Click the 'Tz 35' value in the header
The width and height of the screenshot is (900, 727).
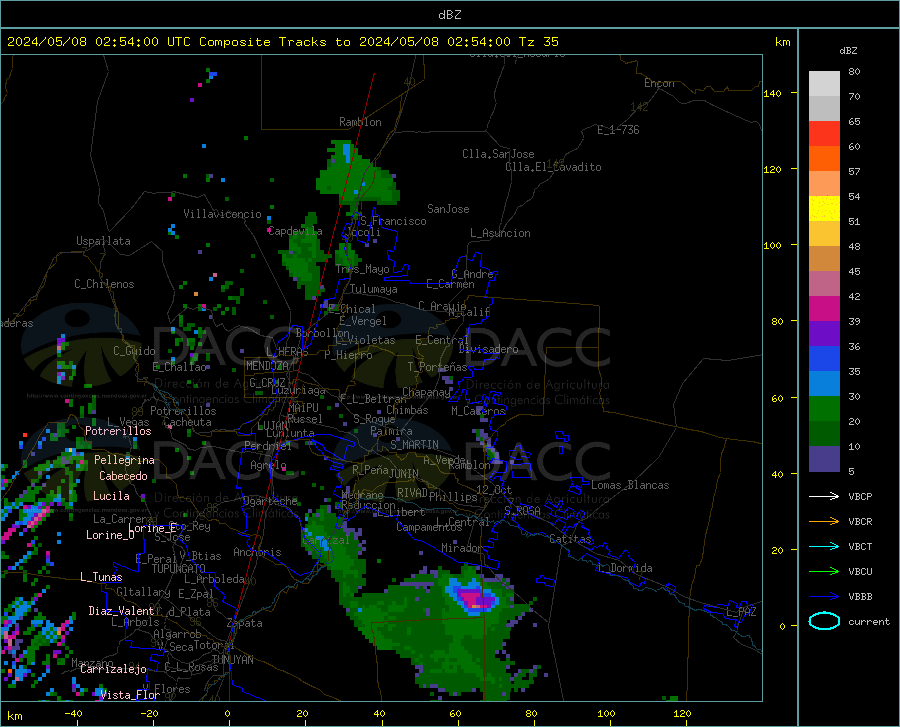[x=539, y=42]
